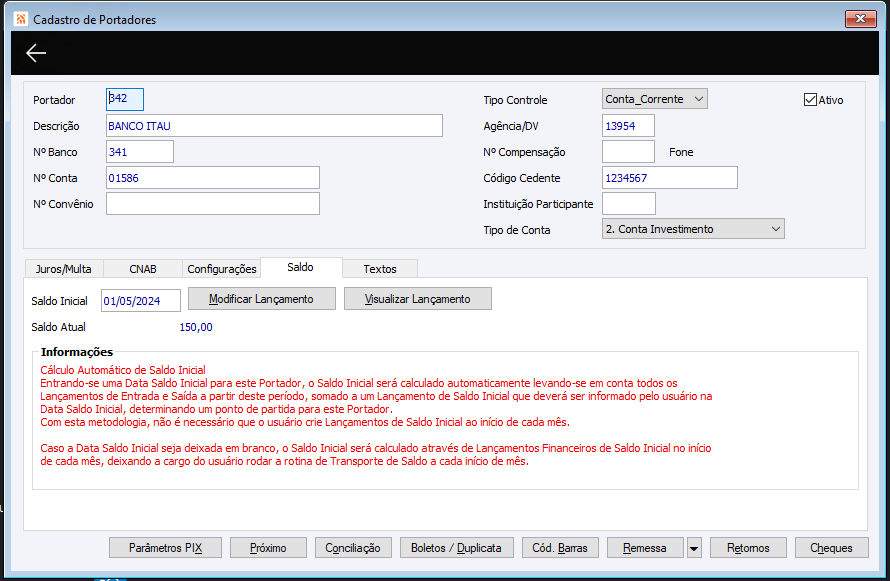Viewport: 890px width, 581px height.
Task: Switch to the Juros/Multa tab
Action: point(64,269)
